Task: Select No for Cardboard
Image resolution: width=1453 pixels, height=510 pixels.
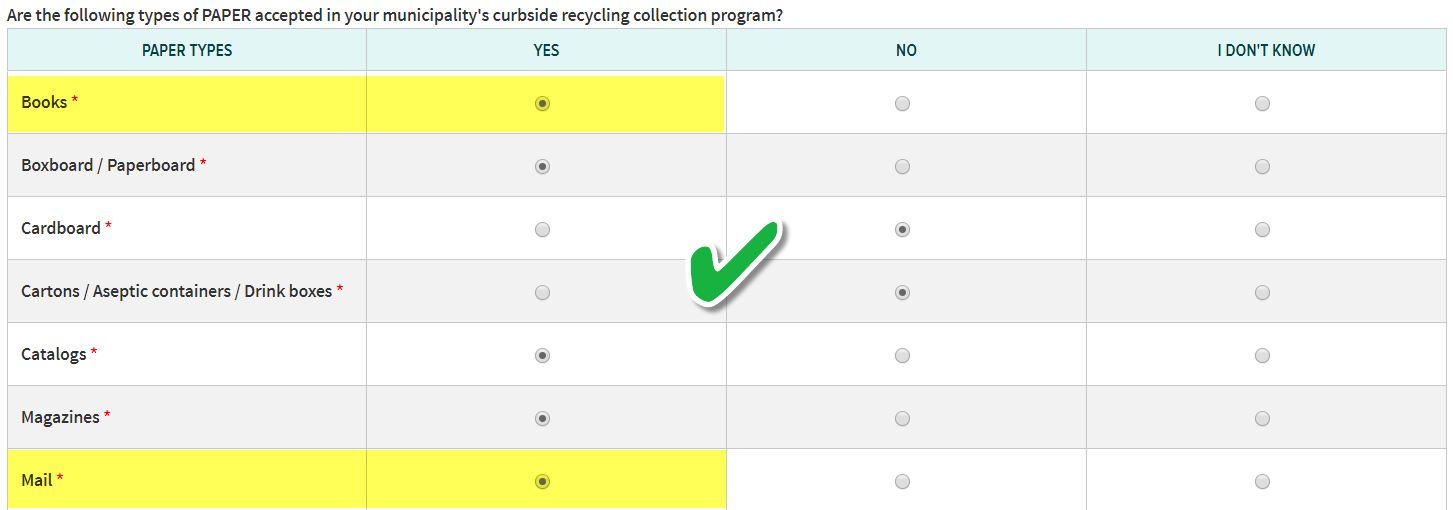Action: [x=902, y=229]
